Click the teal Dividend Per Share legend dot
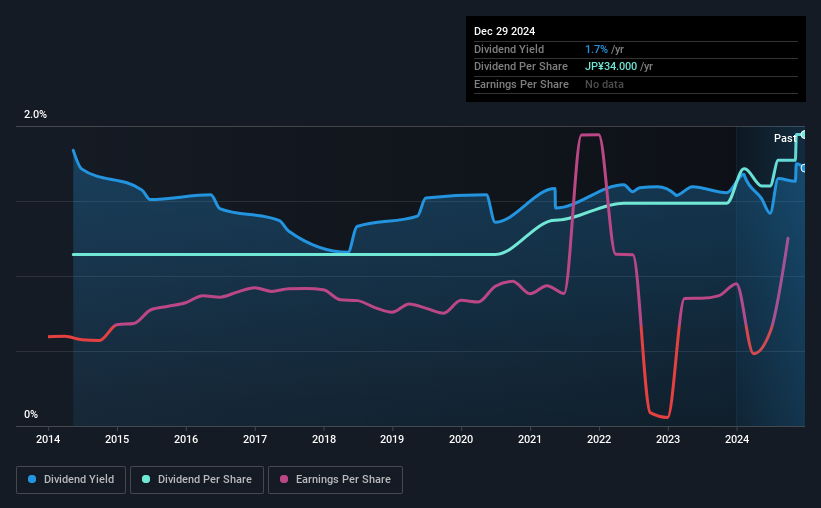The image size is (821, 508). click(x=146, y=479)
